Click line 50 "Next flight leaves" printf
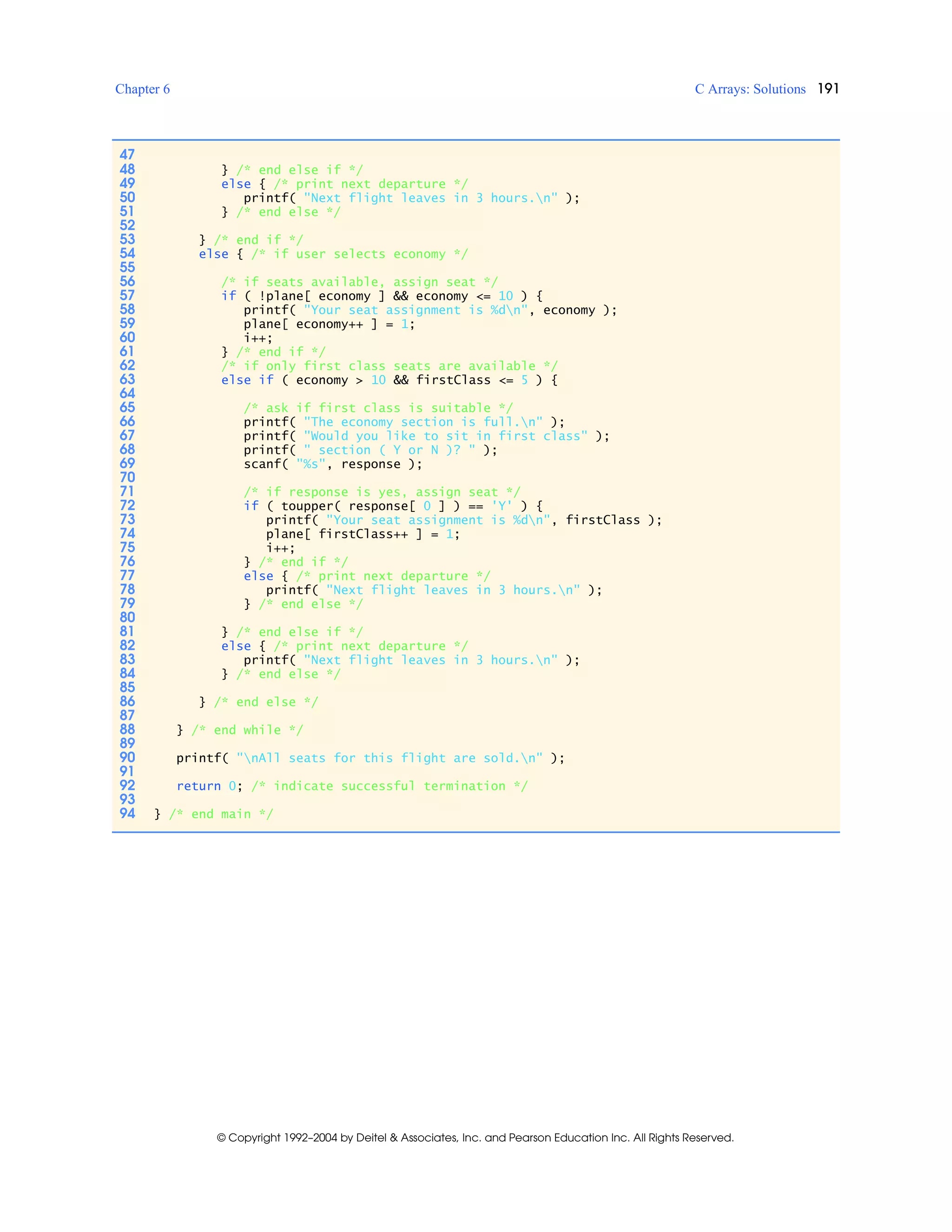This screenshot has width=952, height=1232. pos(412,198)
